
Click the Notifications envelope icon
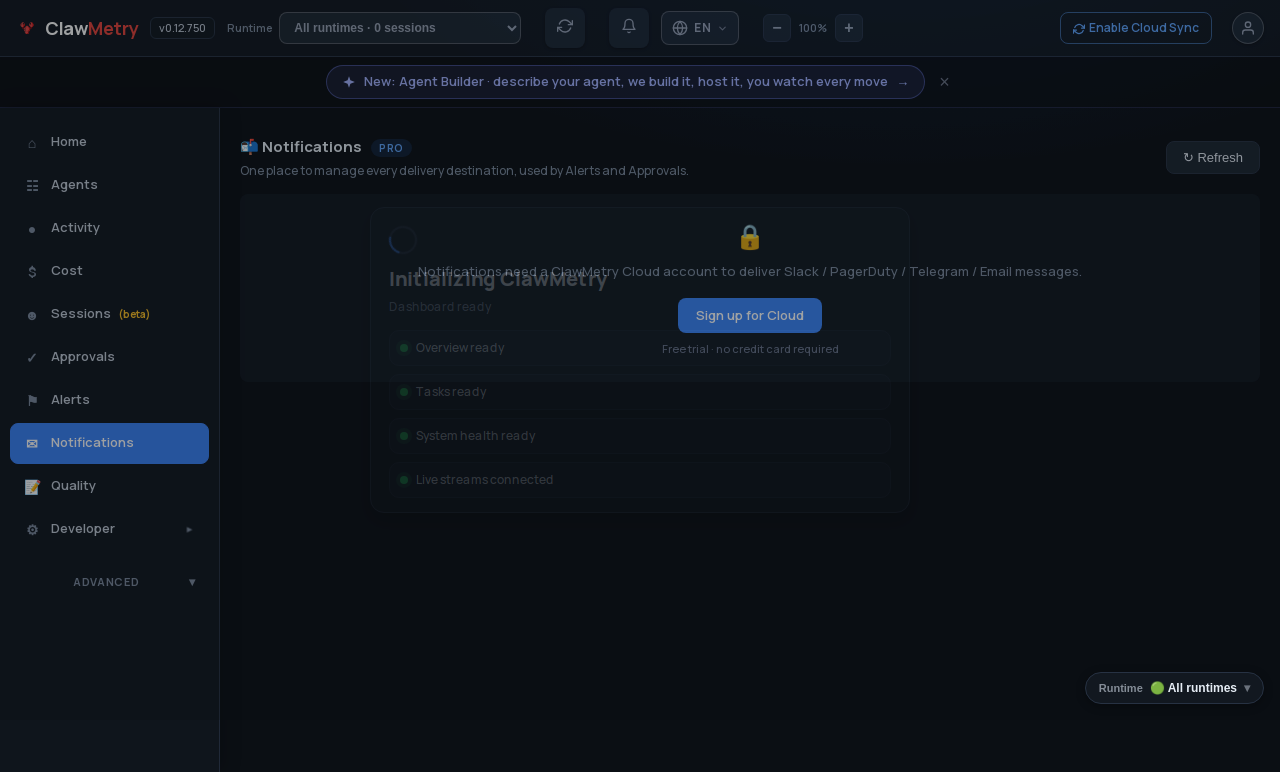click(x=32, y=444)
